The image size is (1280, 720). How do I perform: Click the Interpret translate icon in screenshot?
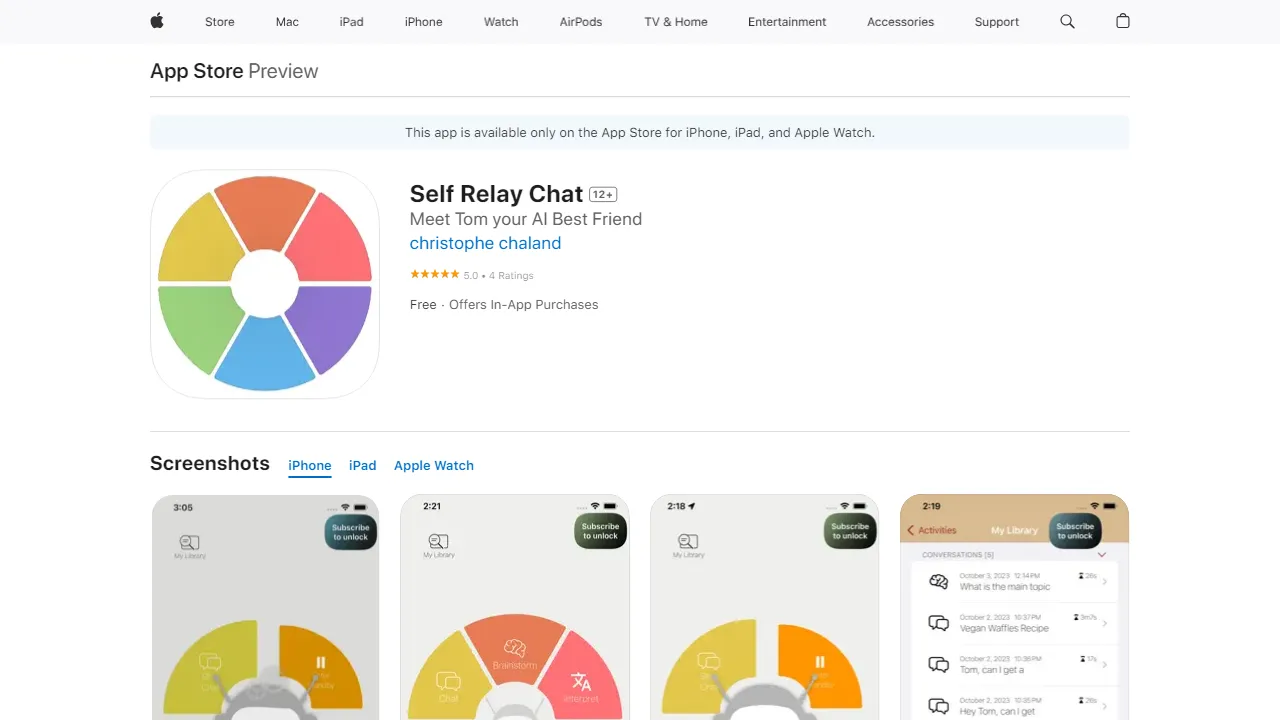[x=581, y=682]
